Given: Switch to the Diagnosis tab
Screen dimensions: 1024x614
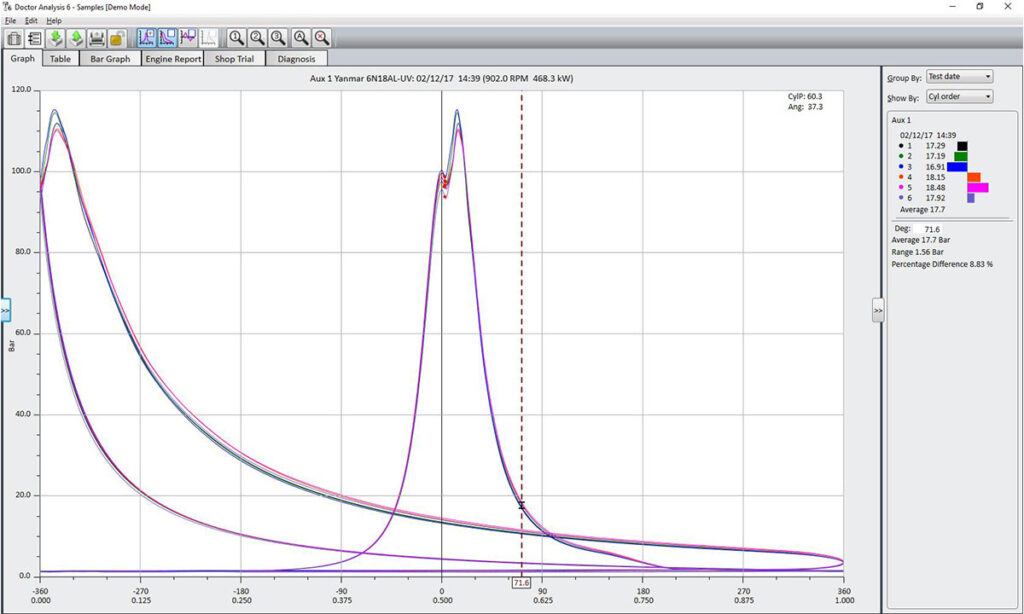Looking at the screenshot, I should (x=296, y=58).
